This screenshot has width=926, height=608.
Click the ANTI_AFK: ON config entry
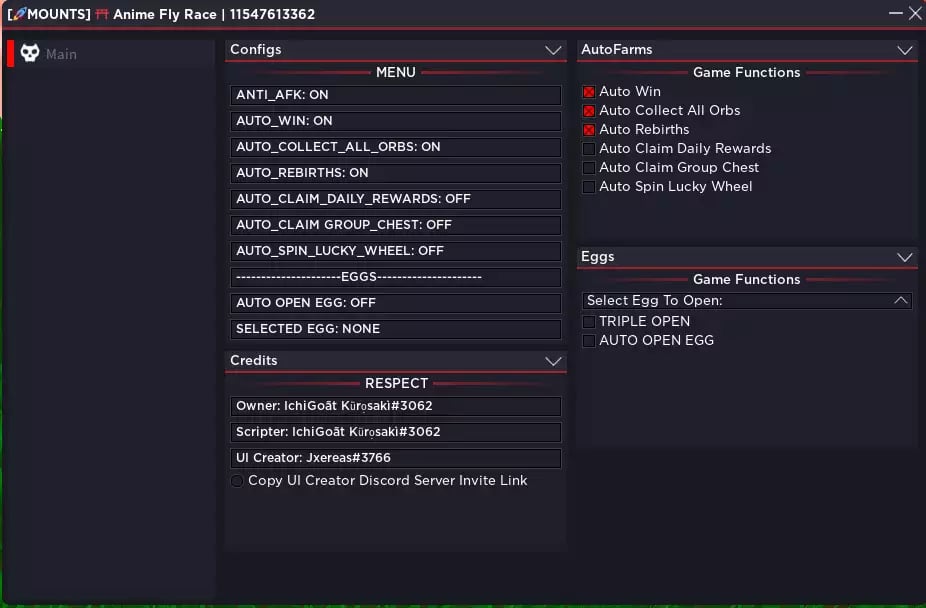pos(395,95)
